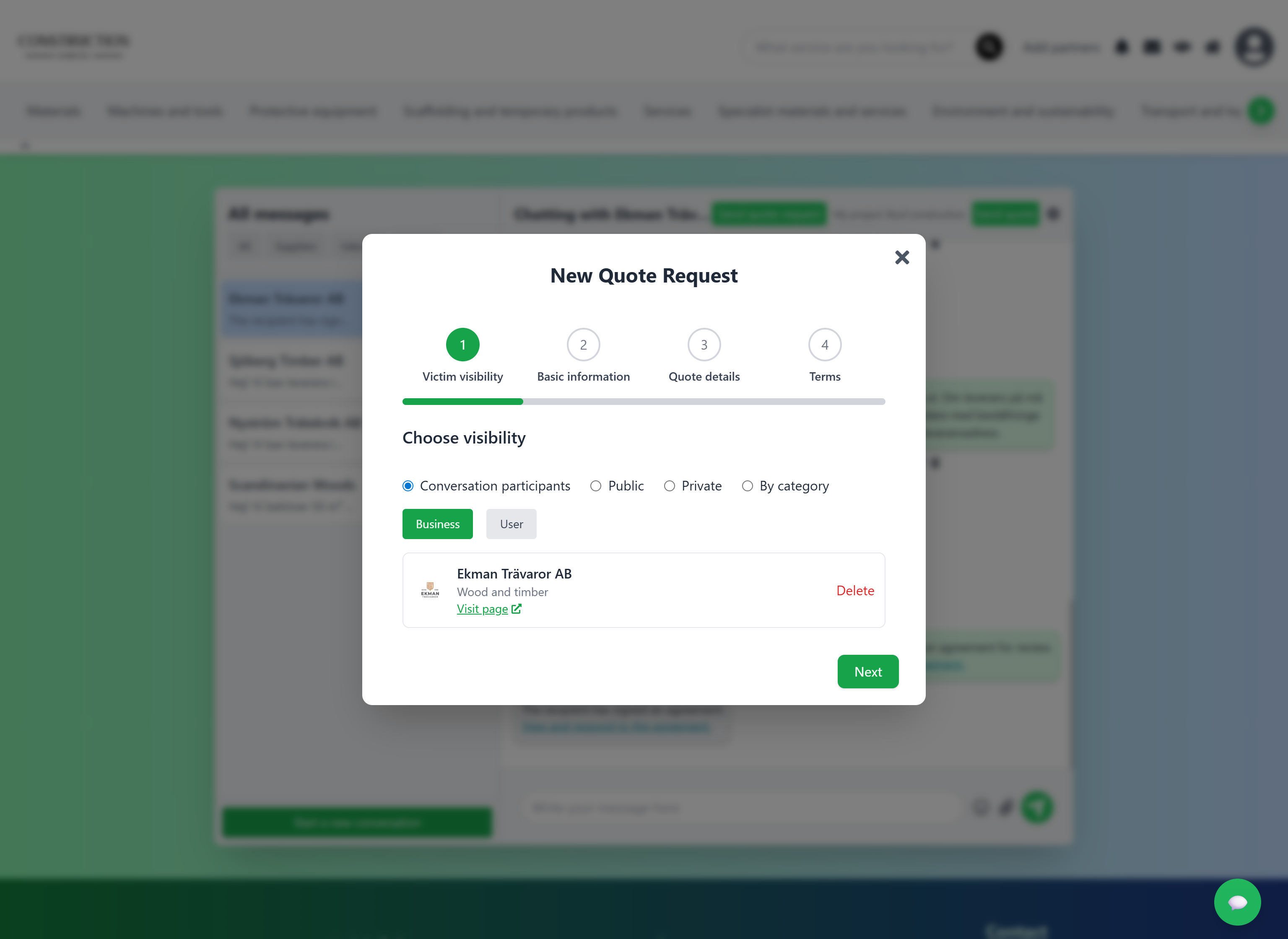
Task: Click the Ekman Trävaror company logo
Action: pos(430,590)
